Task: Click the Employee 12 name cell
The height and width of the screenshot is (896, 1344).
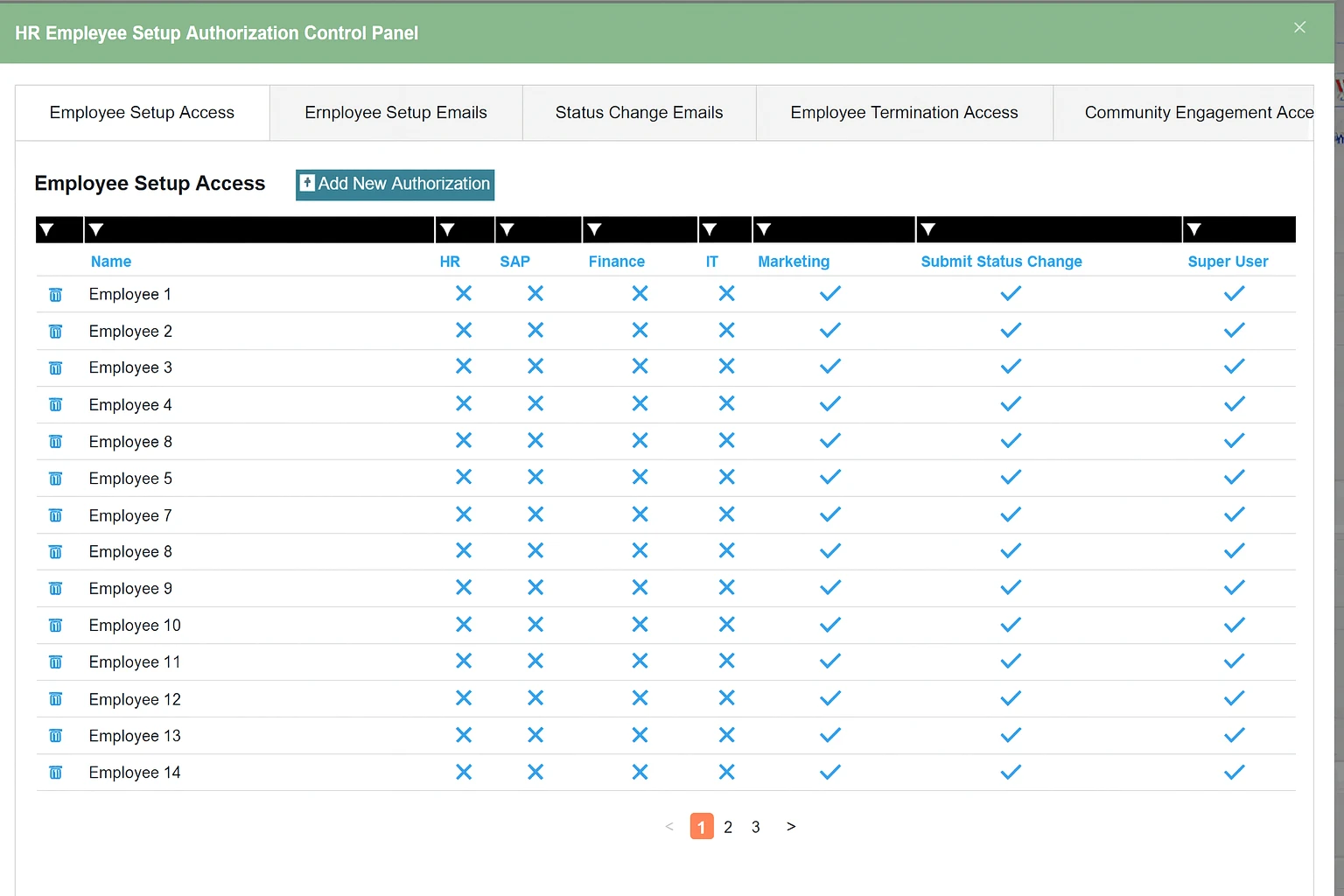Action: tap(135, 700)
